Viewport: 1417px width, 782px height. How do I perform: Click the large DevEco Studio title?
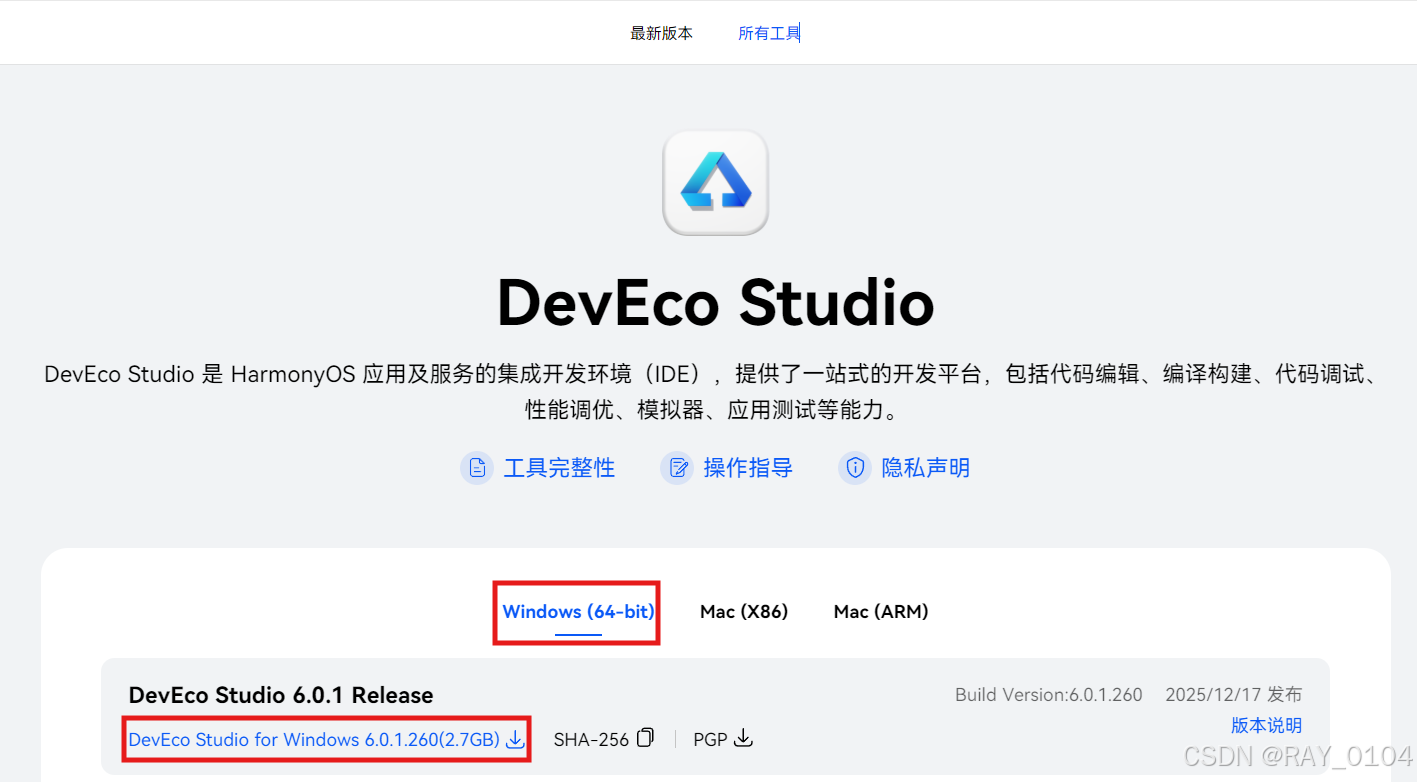[716, 302]
